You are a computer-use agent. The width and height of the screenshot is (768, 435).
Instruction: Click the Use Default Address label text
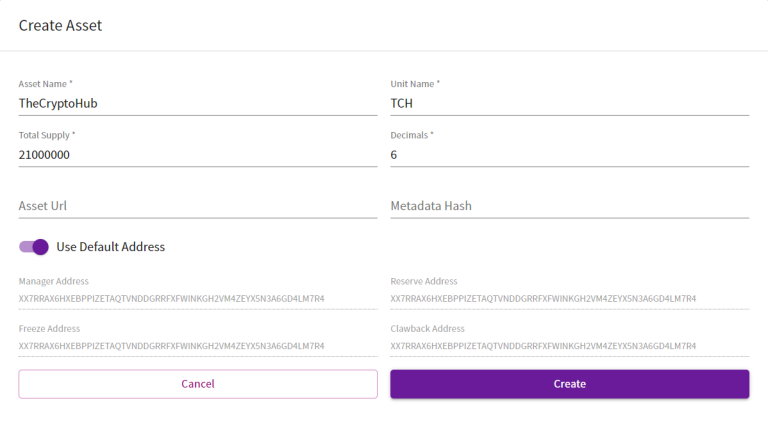[111, 247]
